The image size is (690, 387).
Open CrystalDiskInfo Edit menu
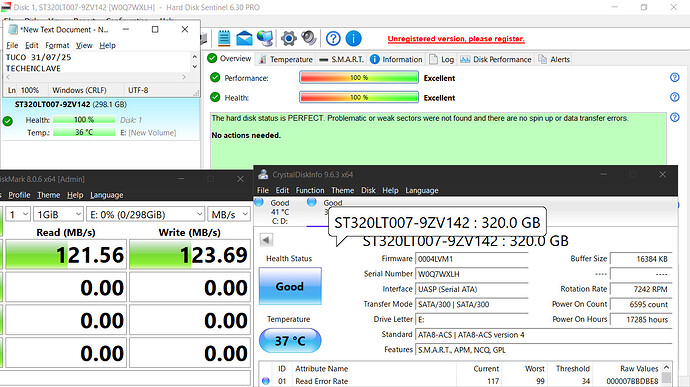coord(282,190)
